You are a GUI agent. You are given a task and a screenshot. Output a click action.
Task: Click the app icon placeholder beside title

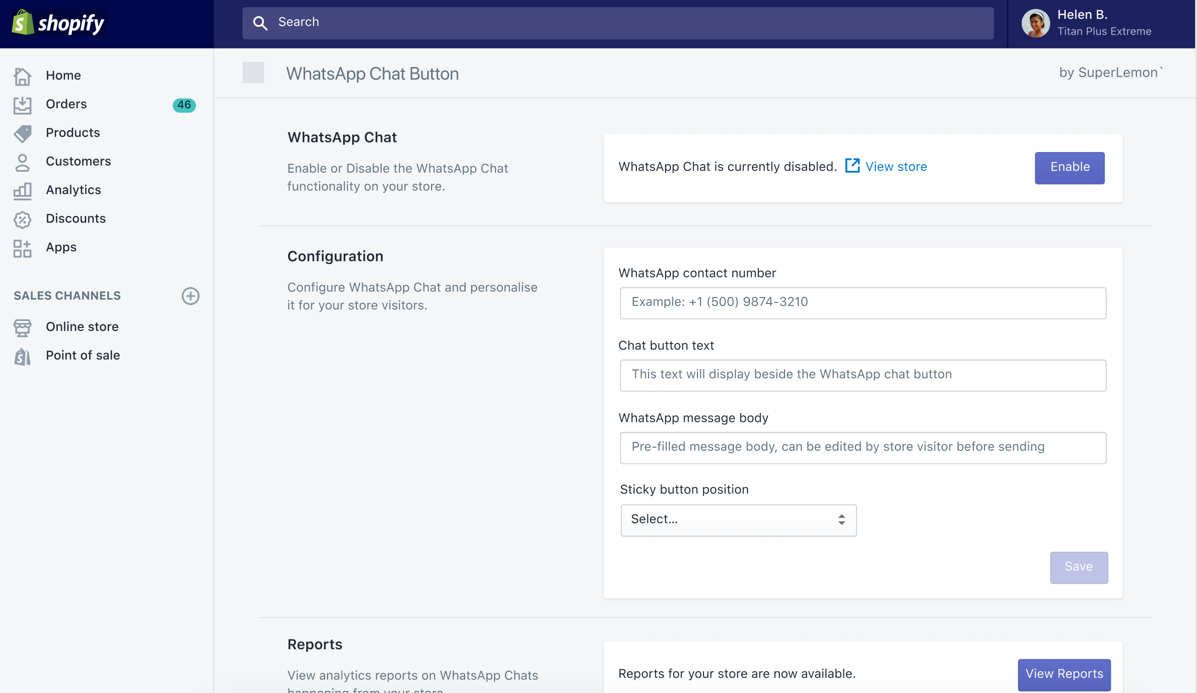point(253,73)
